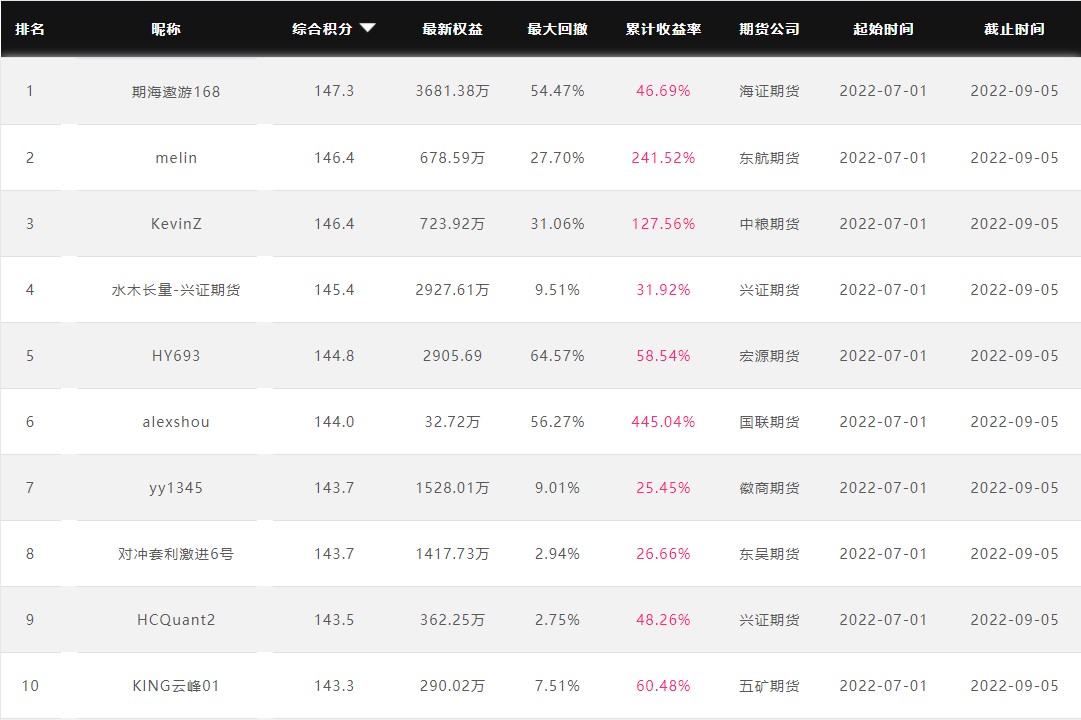Click return rate 127.56%
This screenshot has height=720, width=1081.
tap(663, 224)
